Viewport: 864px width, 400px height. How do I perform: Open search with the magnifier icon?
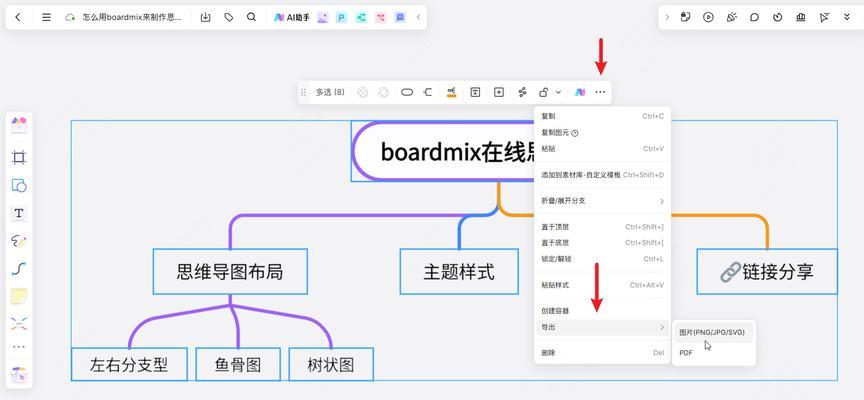pyautogui.click(x=251, y=17)
